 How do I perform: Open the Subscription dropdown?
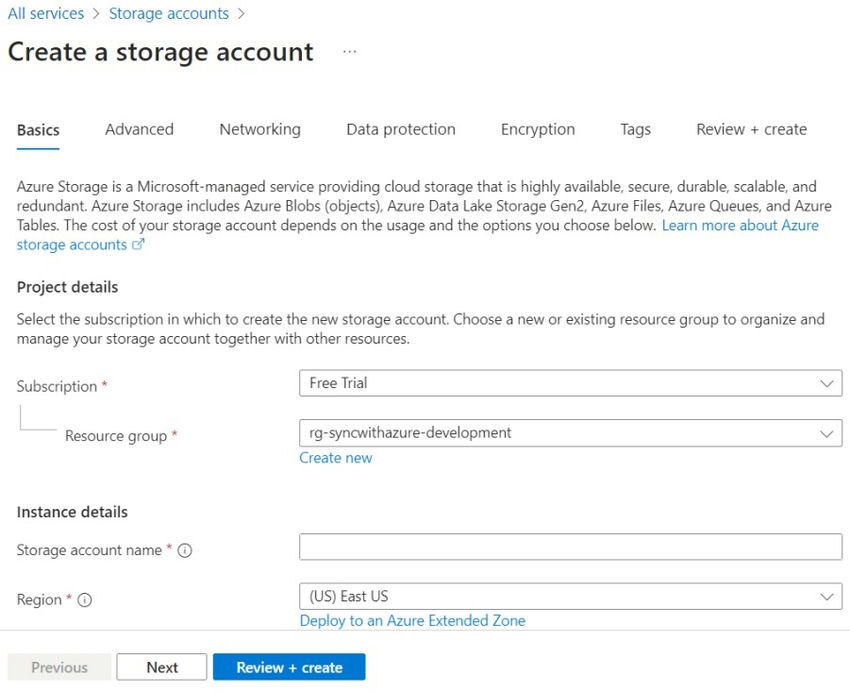coord(570,383)
